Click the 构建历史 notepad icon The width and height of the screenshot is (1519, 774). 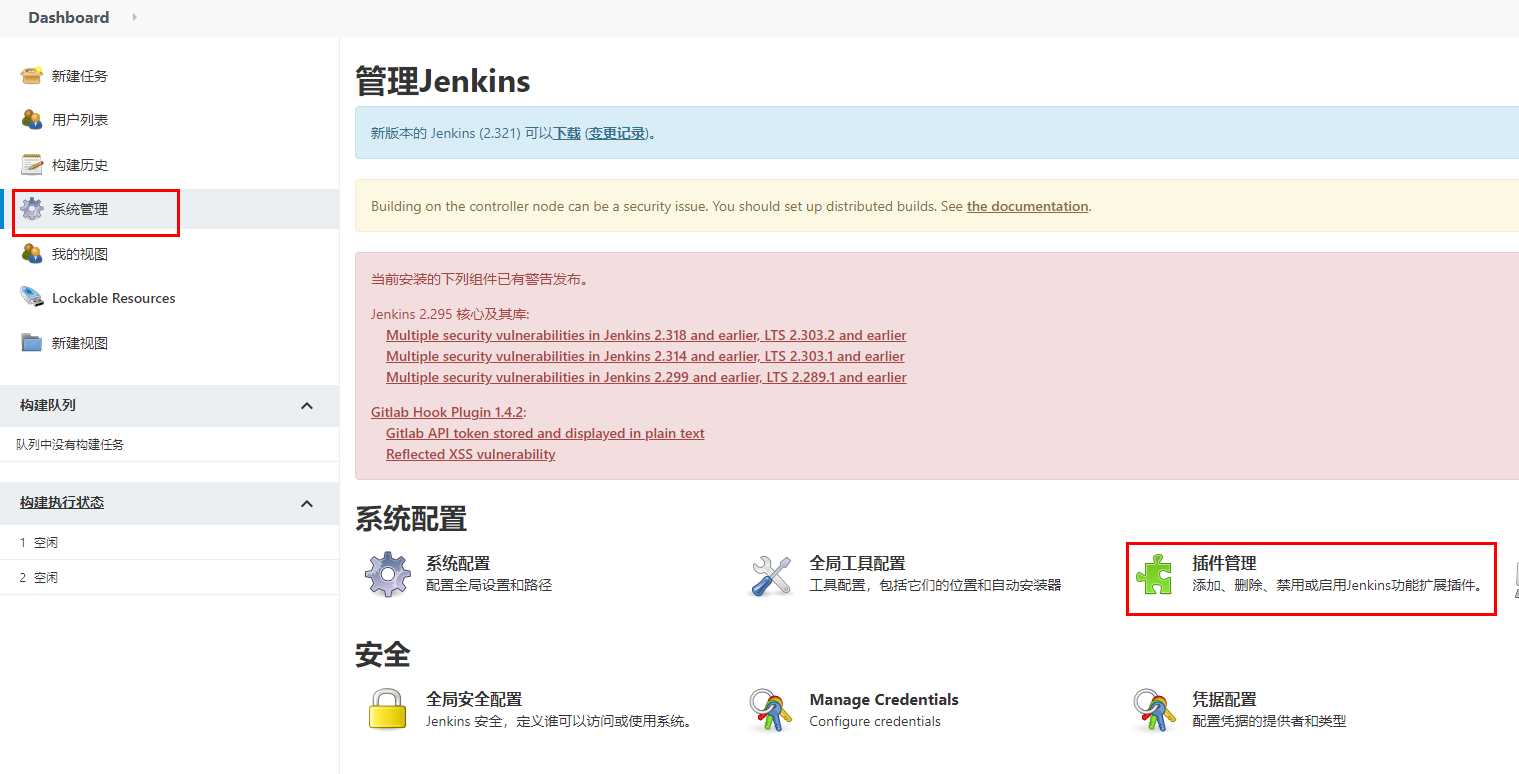pyautogui.click(x=32, y=165)
